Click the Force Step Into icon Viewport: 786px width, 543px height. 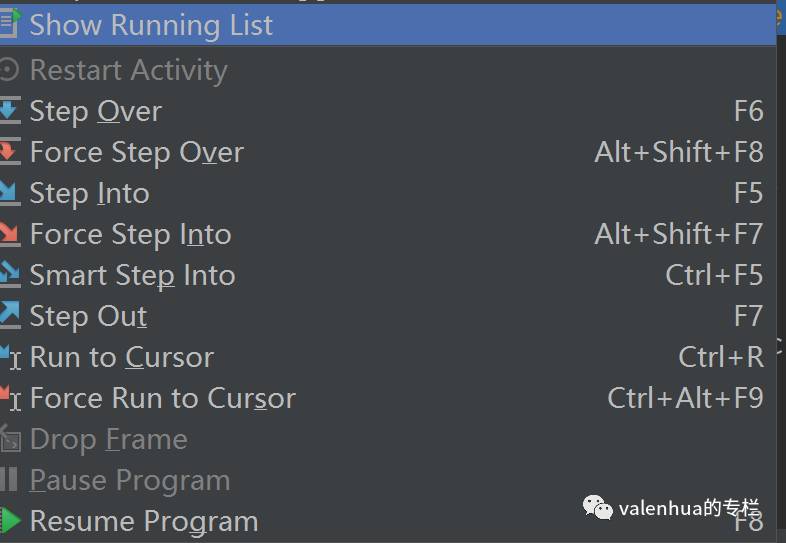[10, 233]
